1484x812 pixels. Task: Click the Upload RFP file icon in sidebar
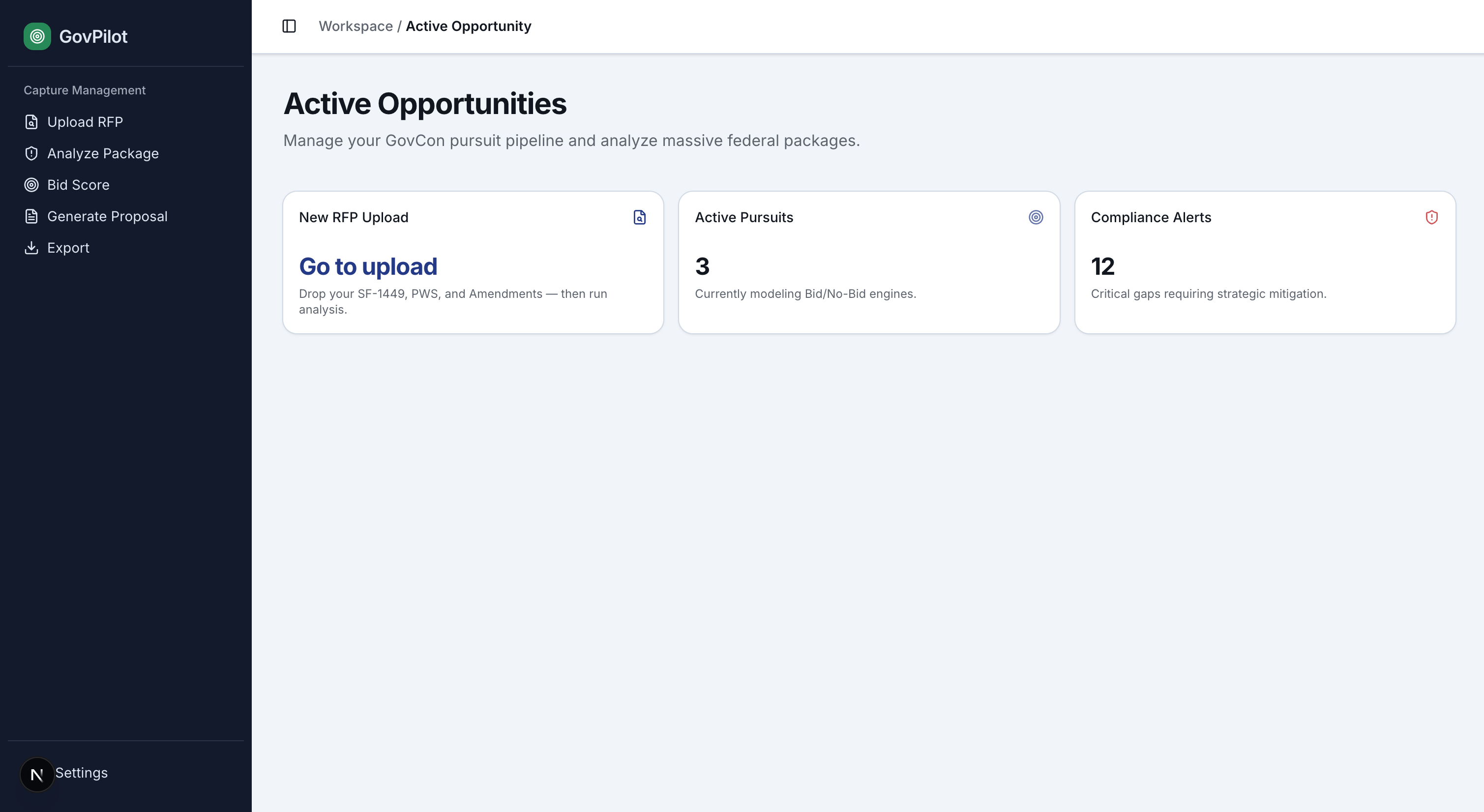31,122
